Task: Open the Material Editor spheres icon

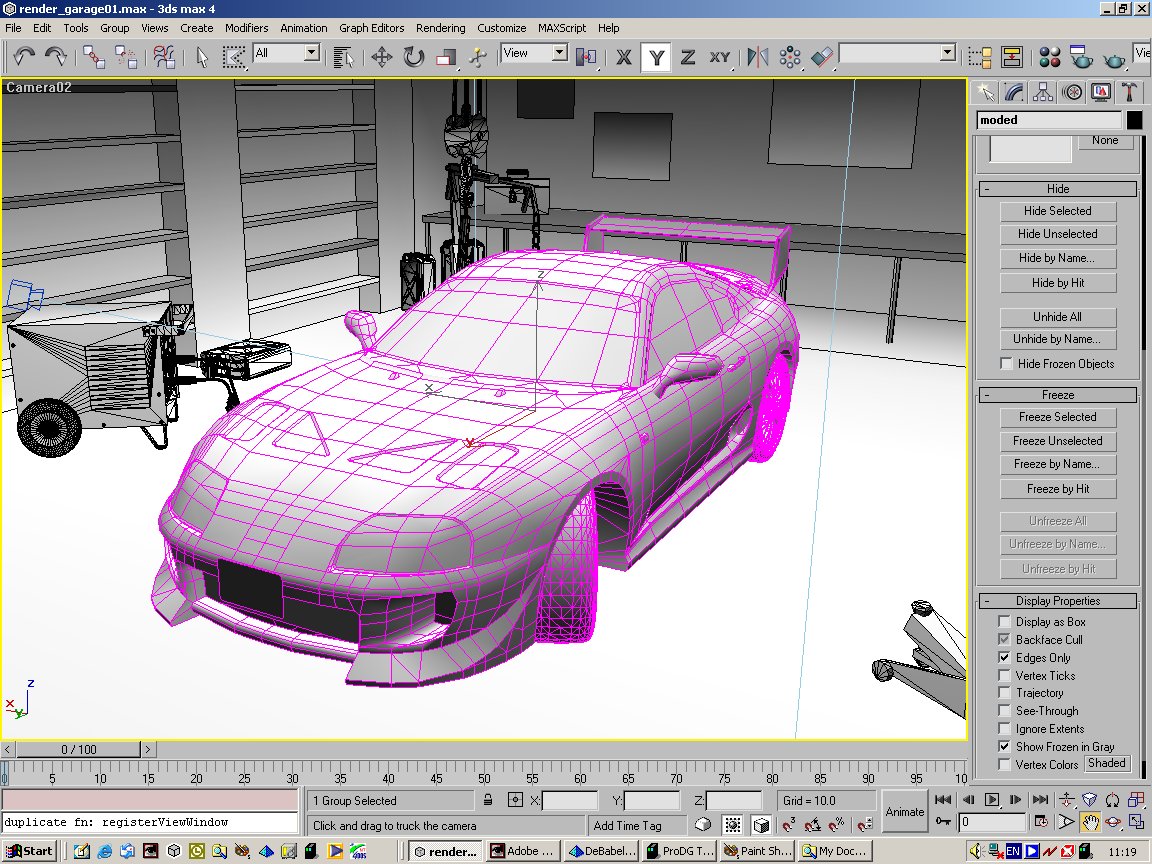Action: [x=1049, y=57]
